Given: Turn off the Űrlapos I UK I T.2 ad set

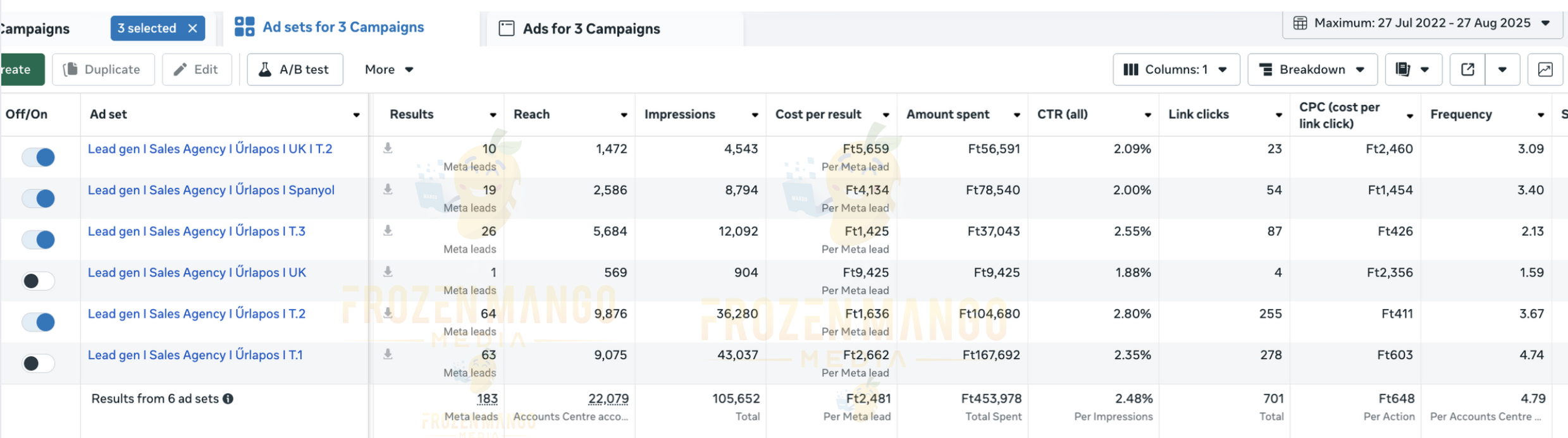Looking at the screenshot, I should point(39,157).
